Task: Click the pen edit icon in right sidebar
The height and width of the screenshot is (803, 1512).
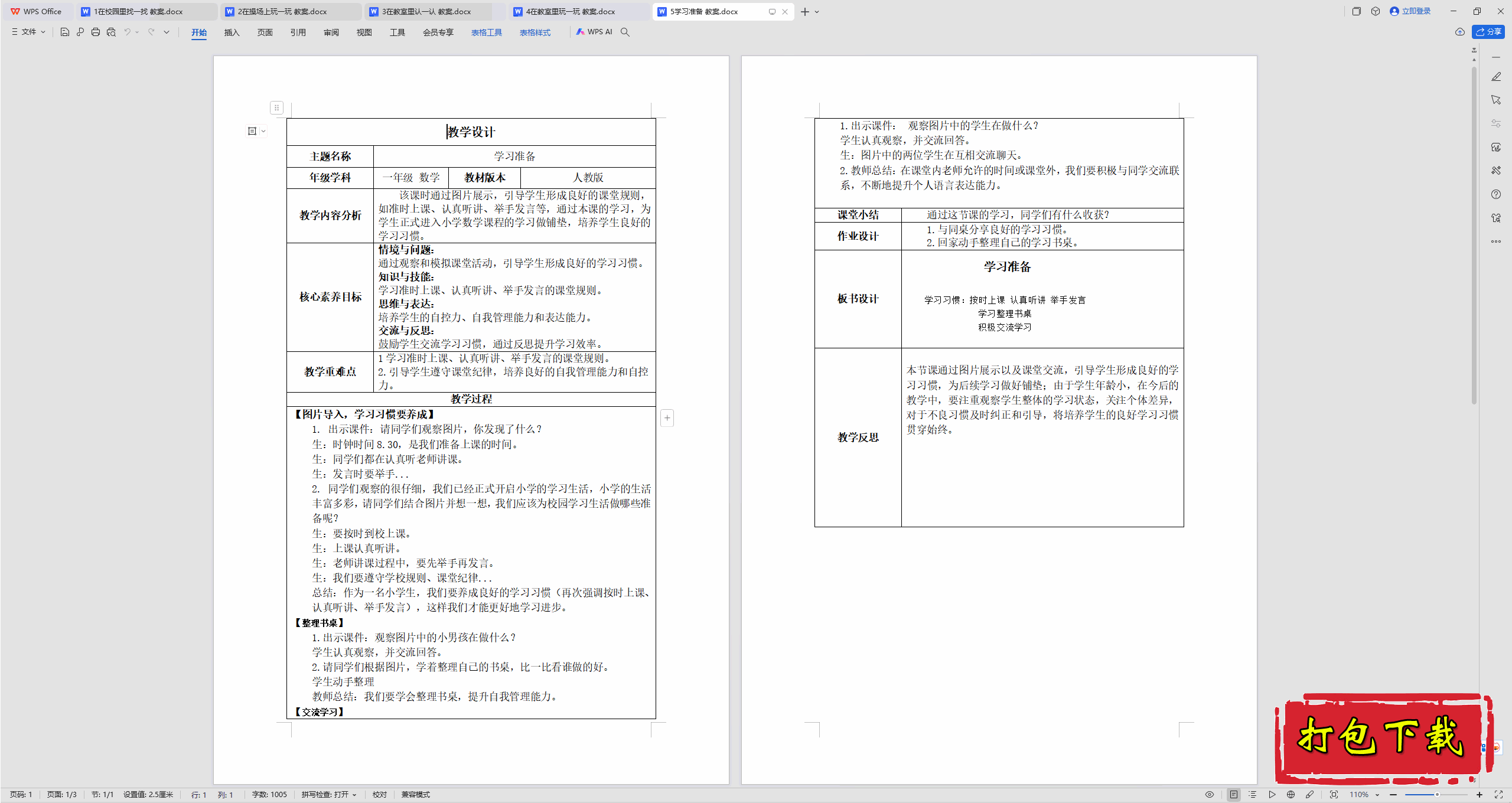Action: tap(1496, 77)
